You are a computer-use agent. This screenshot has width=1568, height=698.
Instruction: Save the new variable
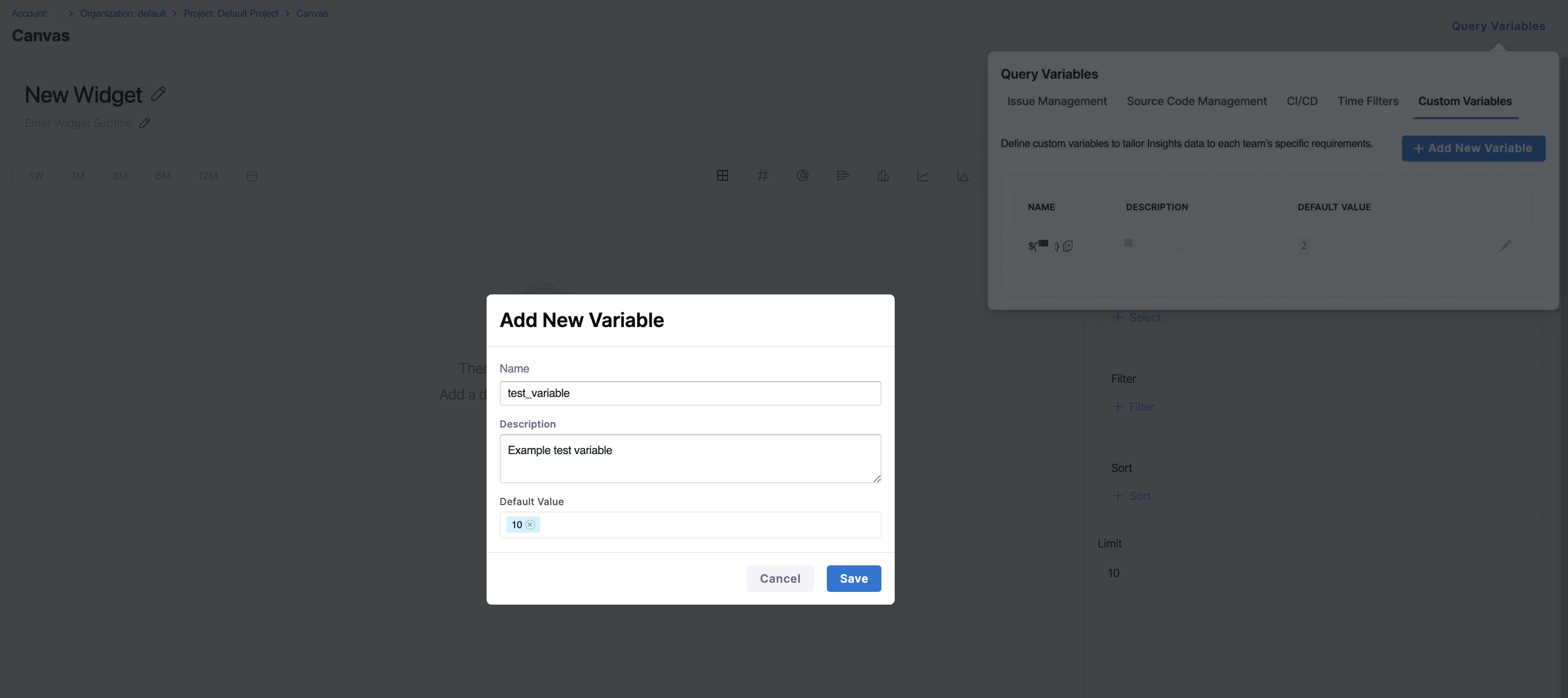[853, 578]
